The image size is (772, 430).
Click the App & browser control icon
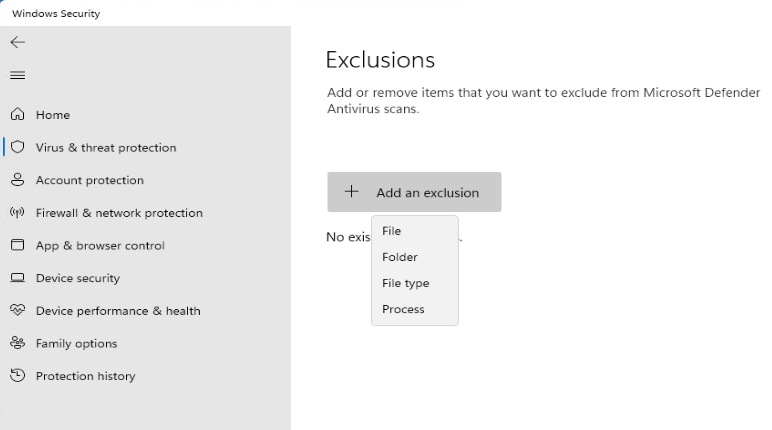tap(17, 245)
